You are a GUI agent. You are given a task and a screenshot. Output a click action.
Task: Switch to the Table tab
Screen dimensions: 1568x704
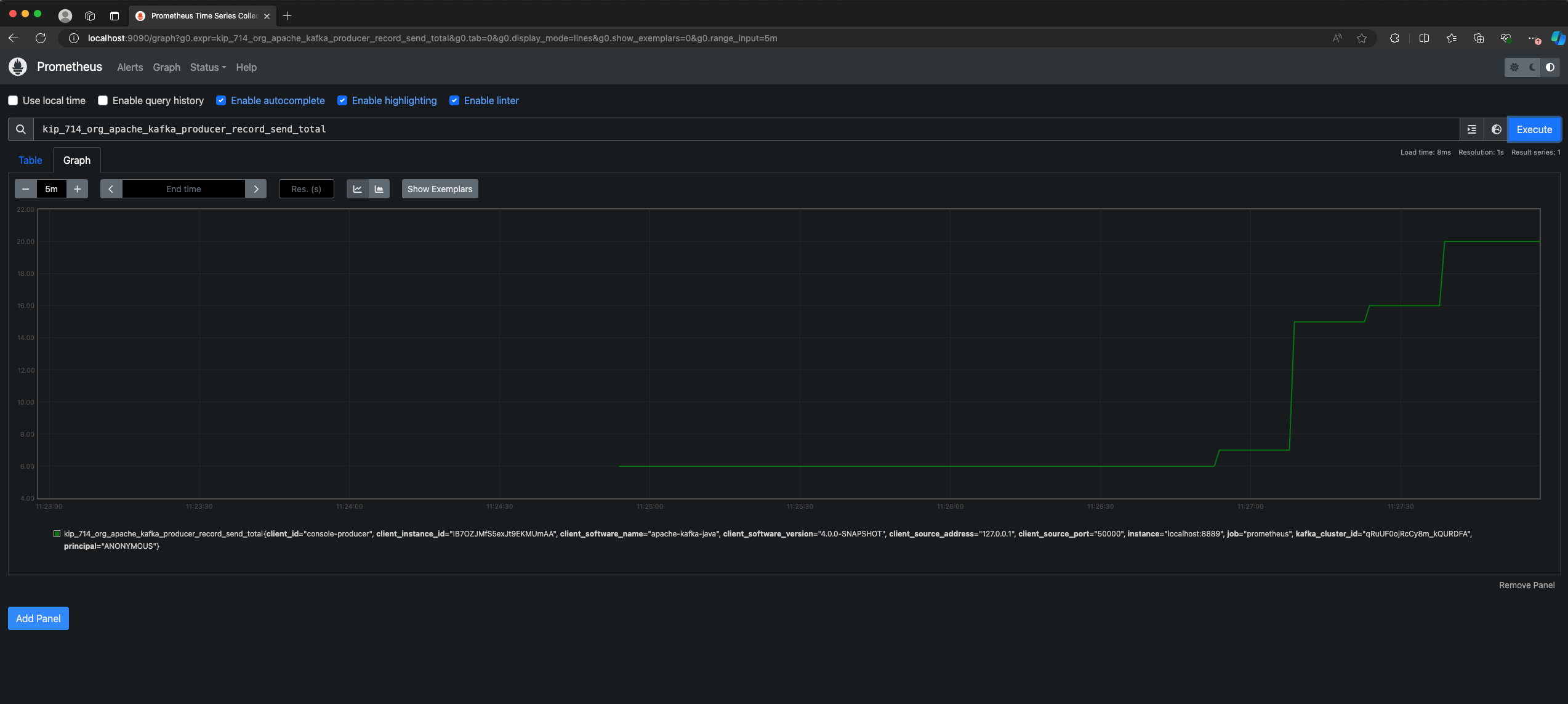30,160
